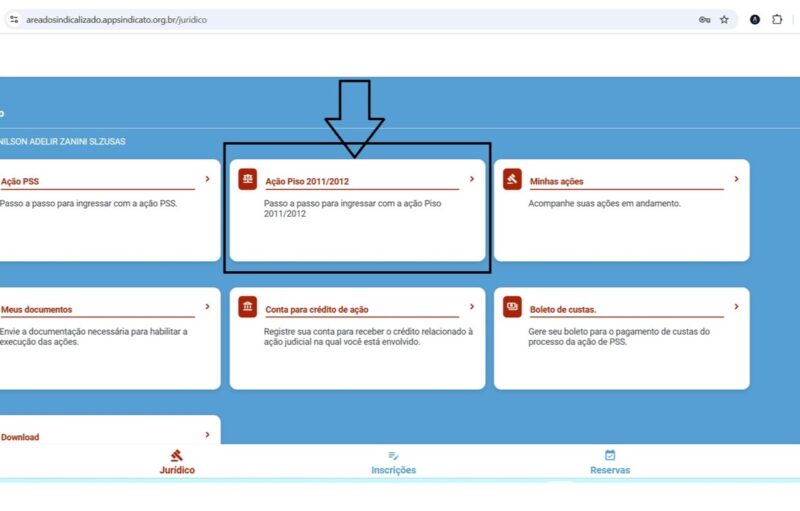
Task: Expand the Ação Piso 2011/2012 chevron arrow
Action: click(471, 179)
